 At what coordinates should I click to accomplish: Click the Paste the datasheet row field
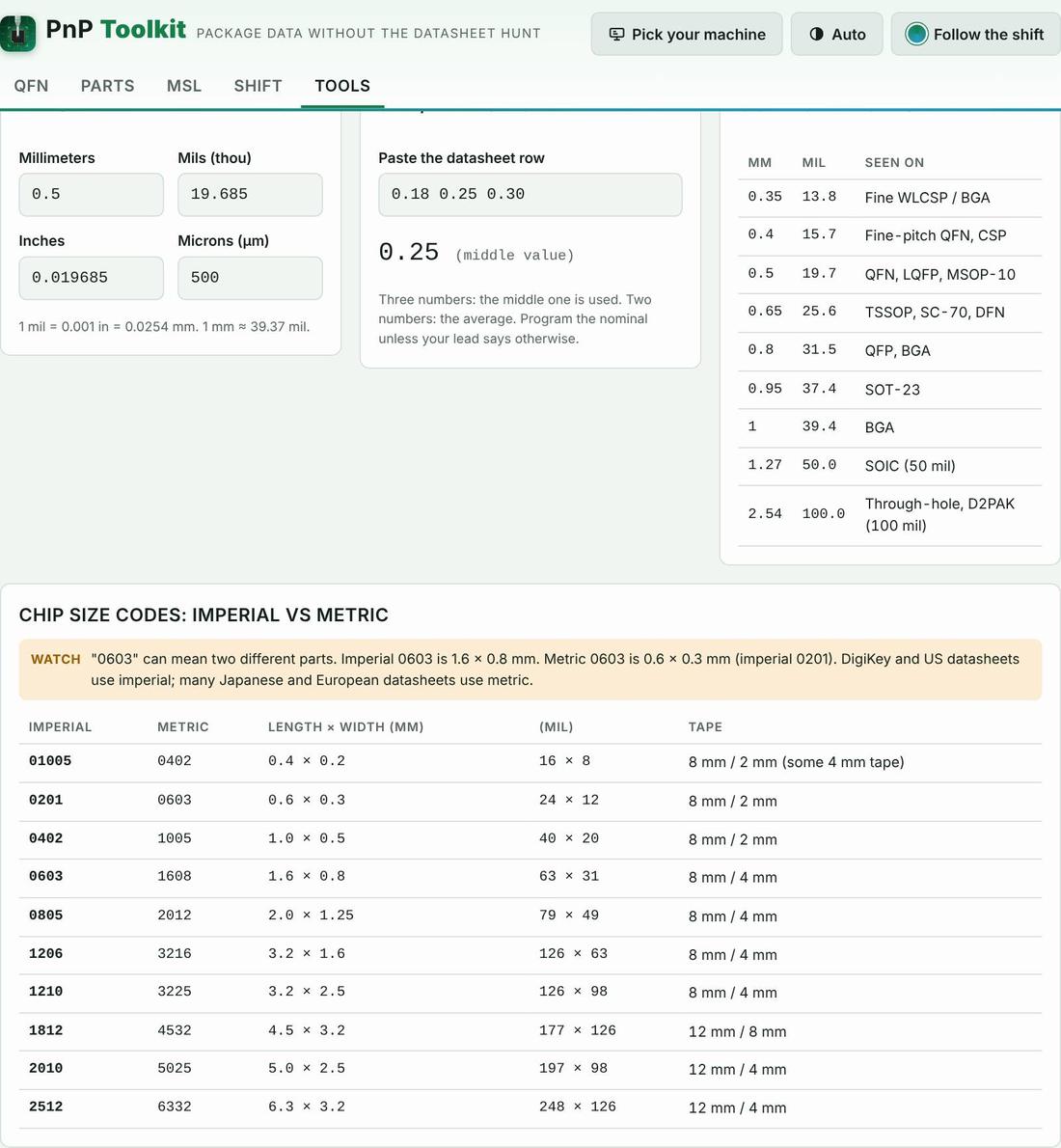tap(530, 195)
